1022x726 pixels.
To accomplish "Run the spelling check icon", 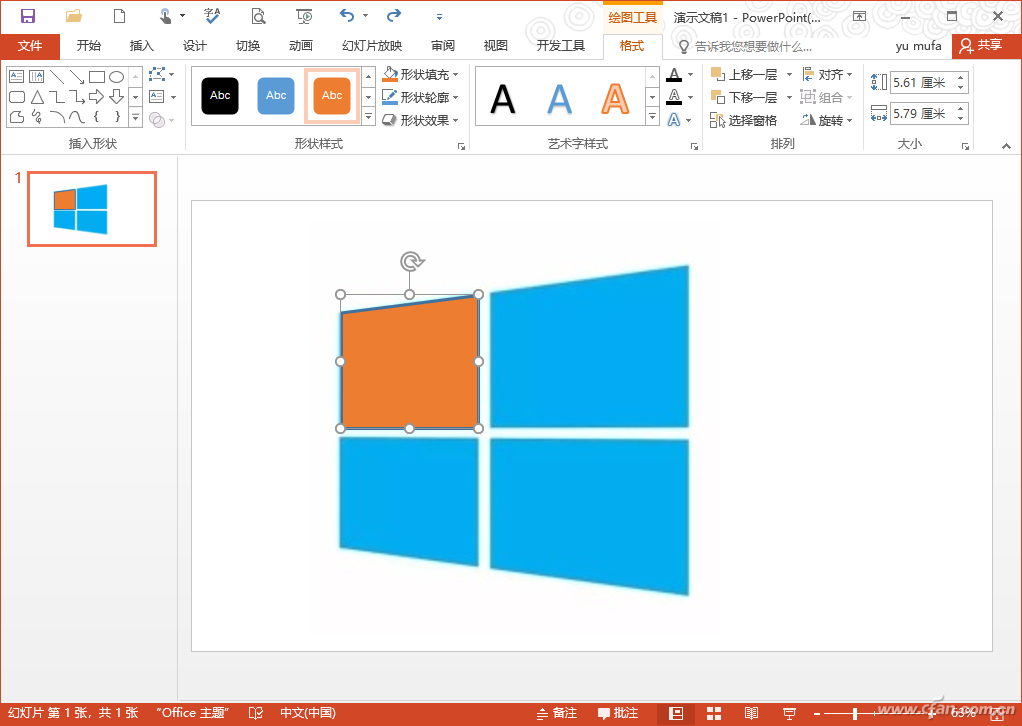I will [x=212, y=16].
